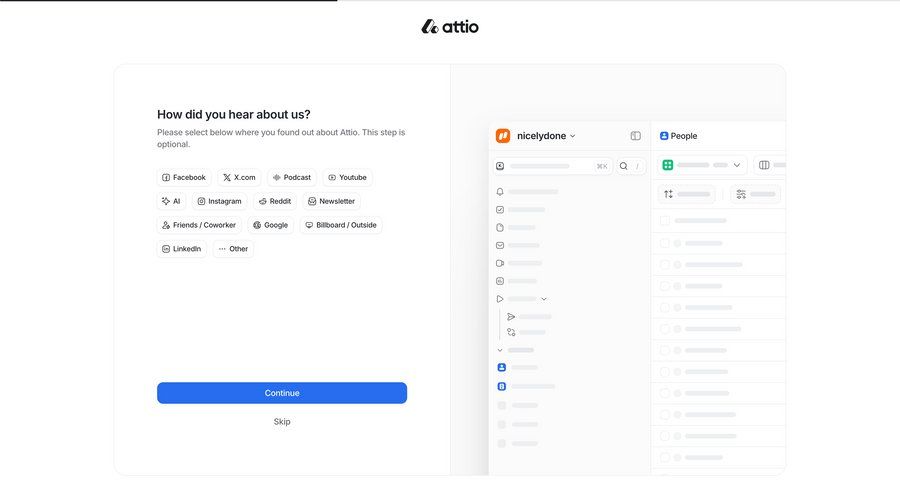Screen dimensions: 900x484
Task: Click the orange nicelydone workspace icon
Action: point(503,136)
